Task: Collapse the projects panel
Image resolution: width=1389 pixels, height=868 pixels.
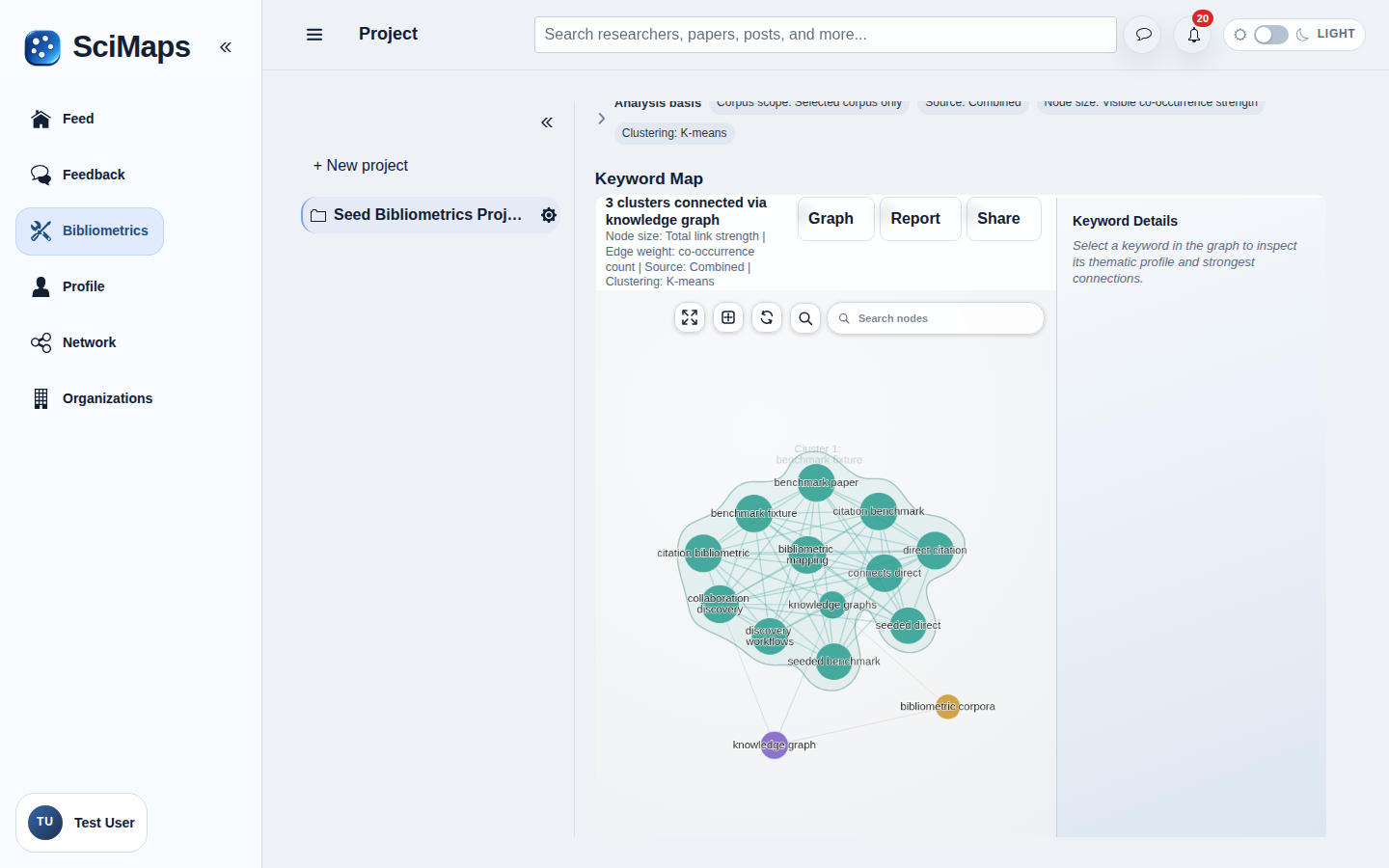Action: (x=547, y=122)
